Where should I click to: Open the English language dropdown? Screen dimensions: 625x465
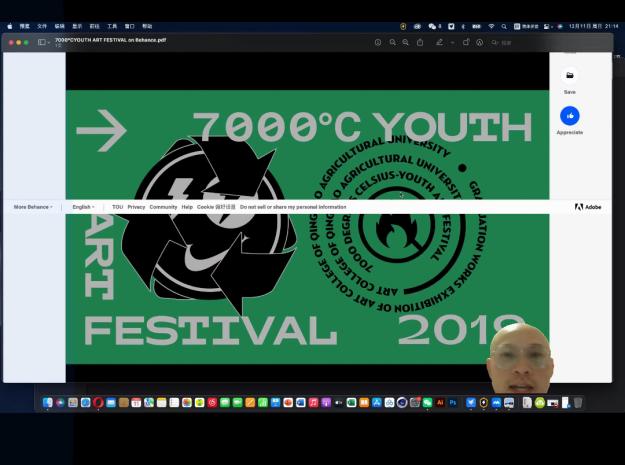coord(83,207)
